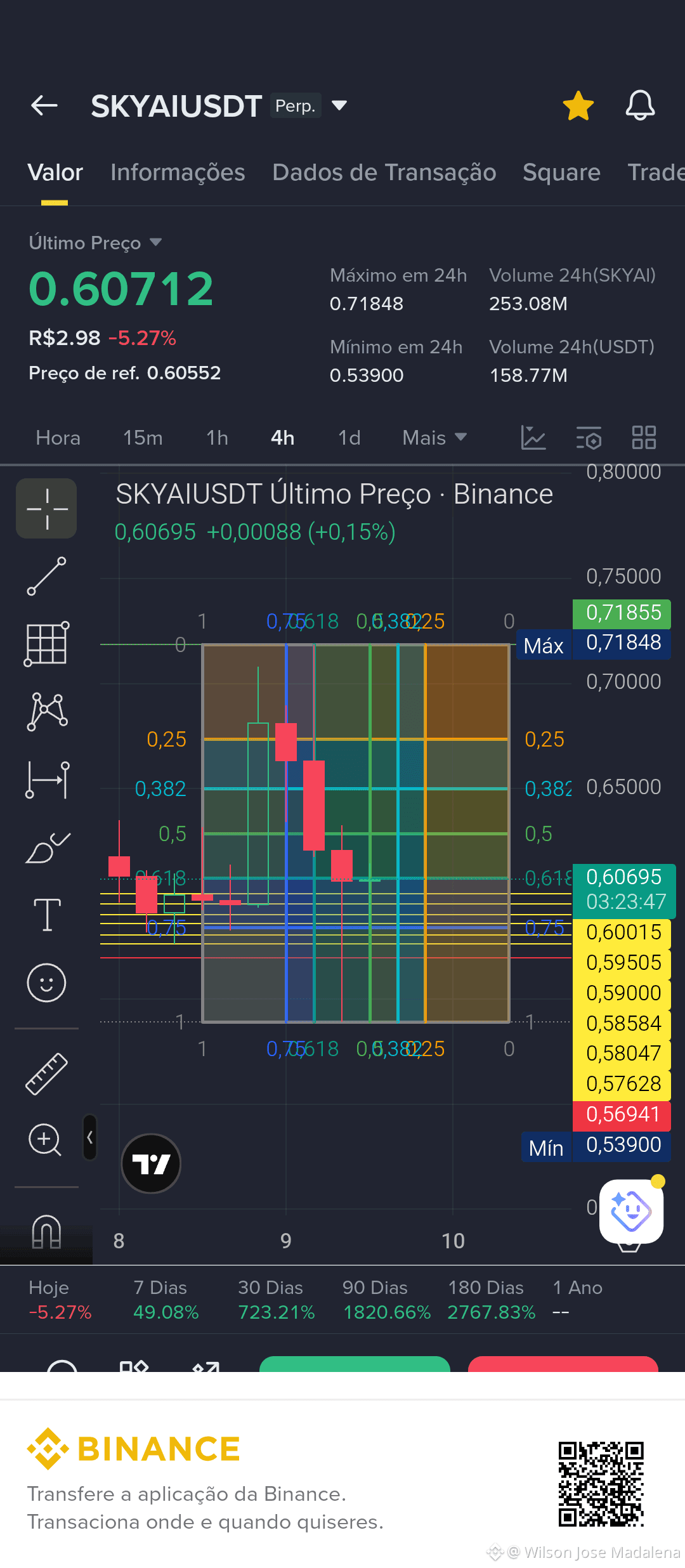
Task: Collapse the drawing toolbar with the chevron
Action: click(90, 1137)
